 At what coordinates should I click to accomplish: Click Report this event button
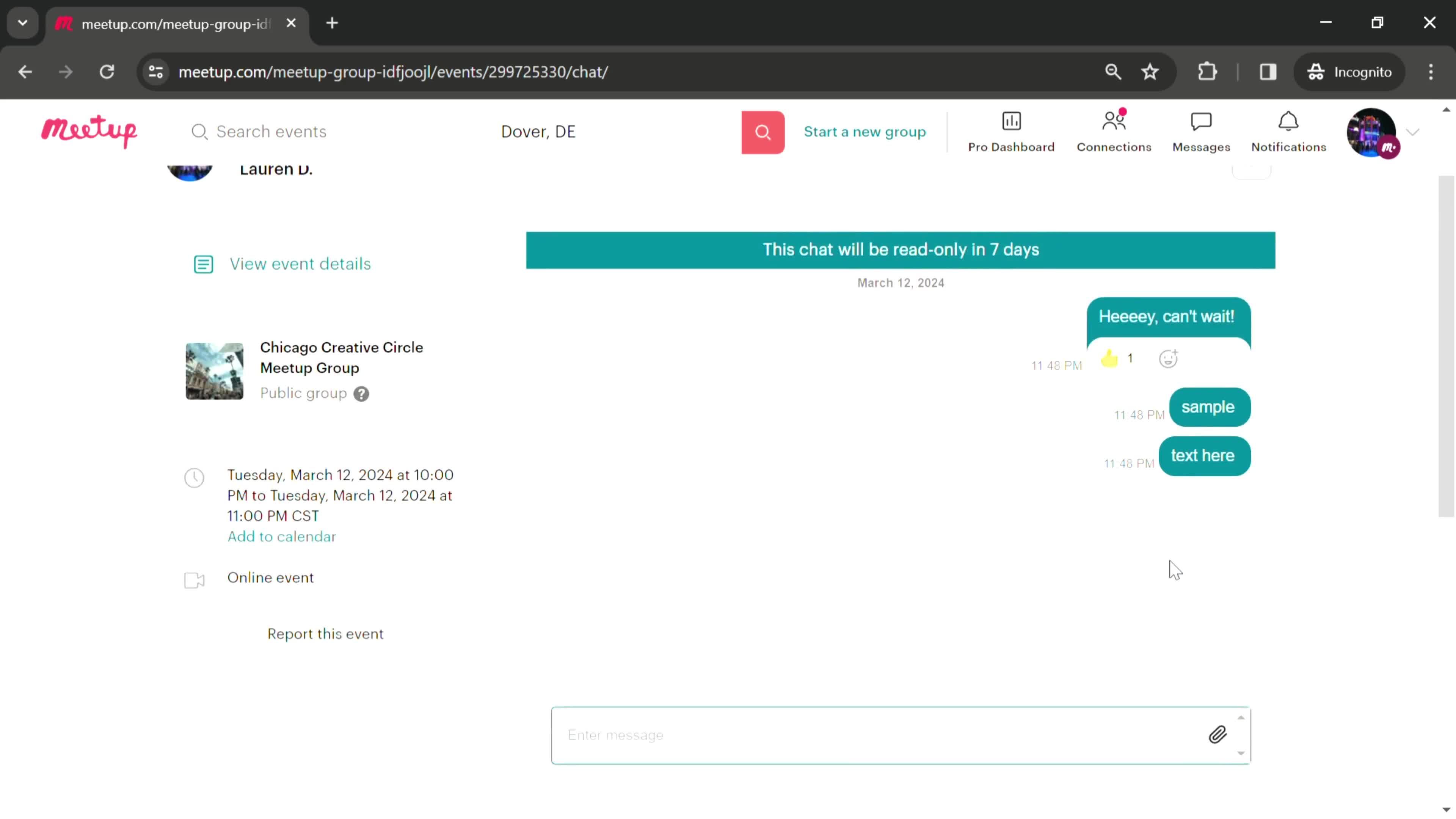pyautogui.click(x=325, y=633)
